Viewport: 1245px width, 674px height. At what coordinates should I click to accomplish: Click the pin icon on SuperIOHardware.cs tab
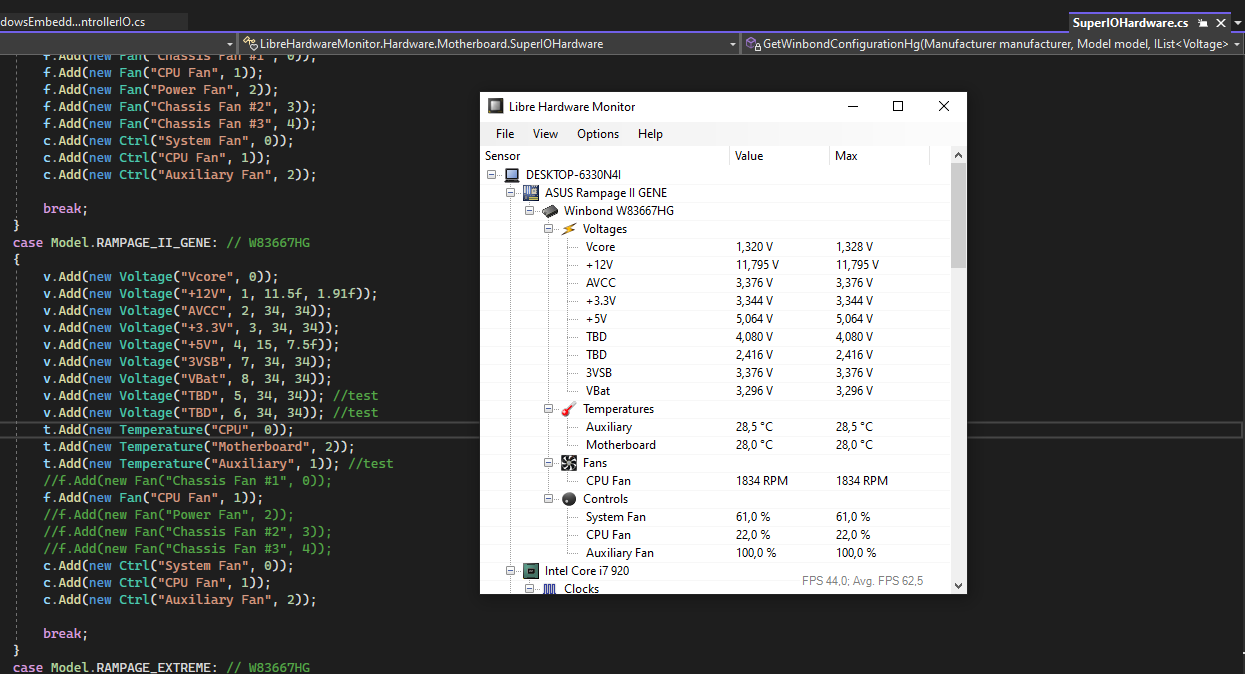[x=1203, y=22]
